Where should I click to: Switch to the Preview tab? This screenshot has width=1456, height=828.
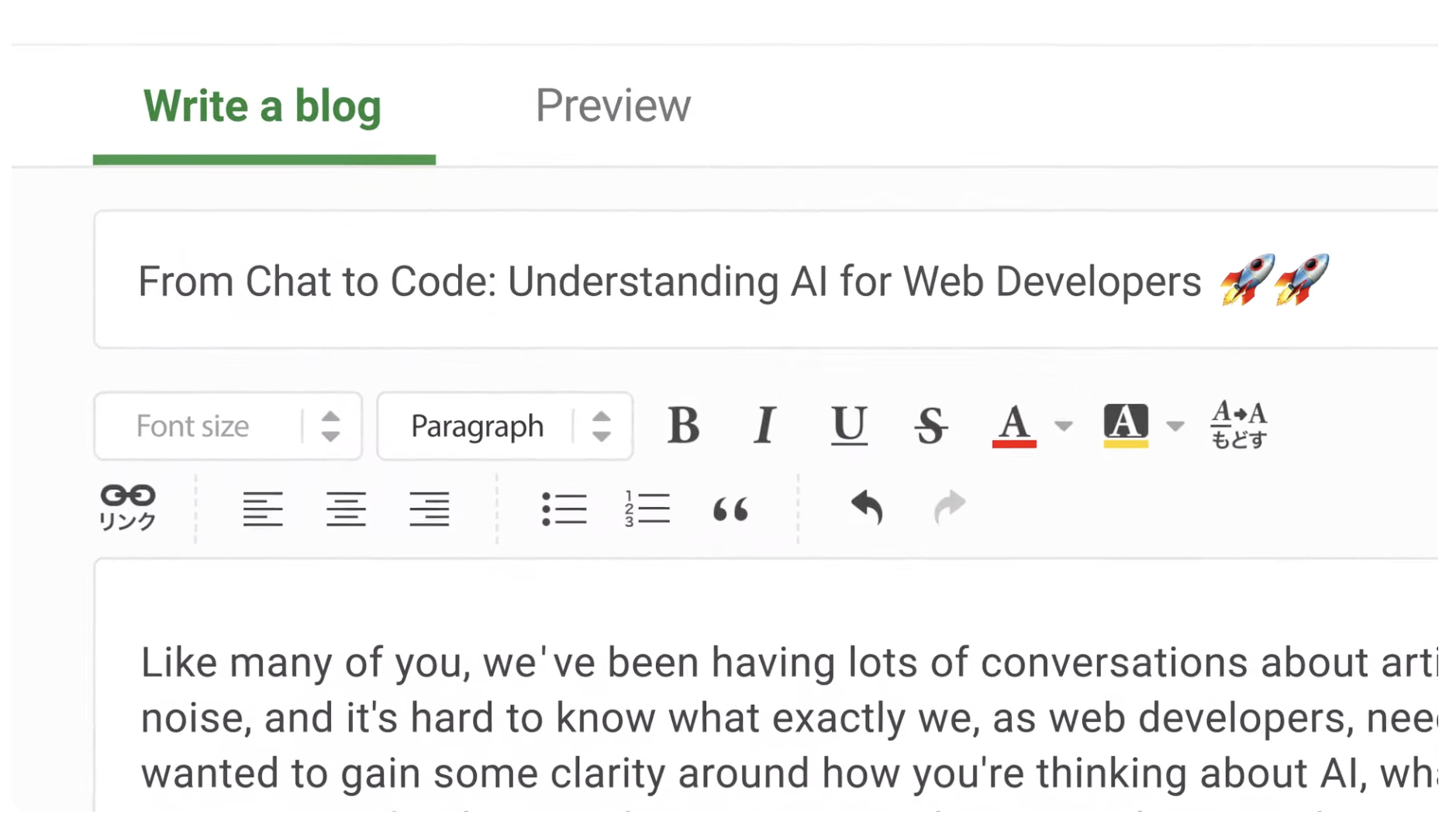(x=612, y=105)
